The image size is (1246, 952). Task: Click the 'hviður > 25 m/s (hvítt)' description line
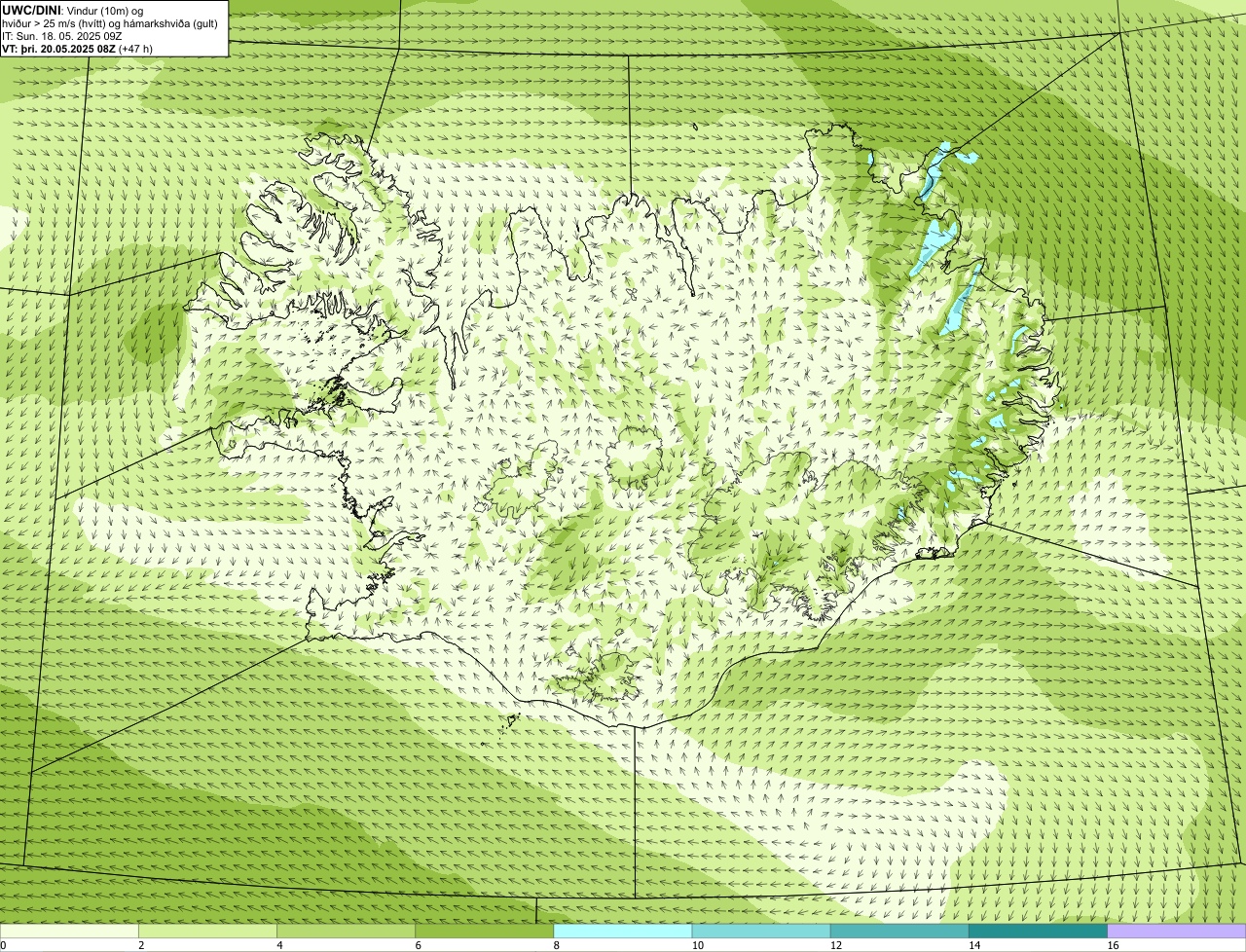[x=110, y=23]
